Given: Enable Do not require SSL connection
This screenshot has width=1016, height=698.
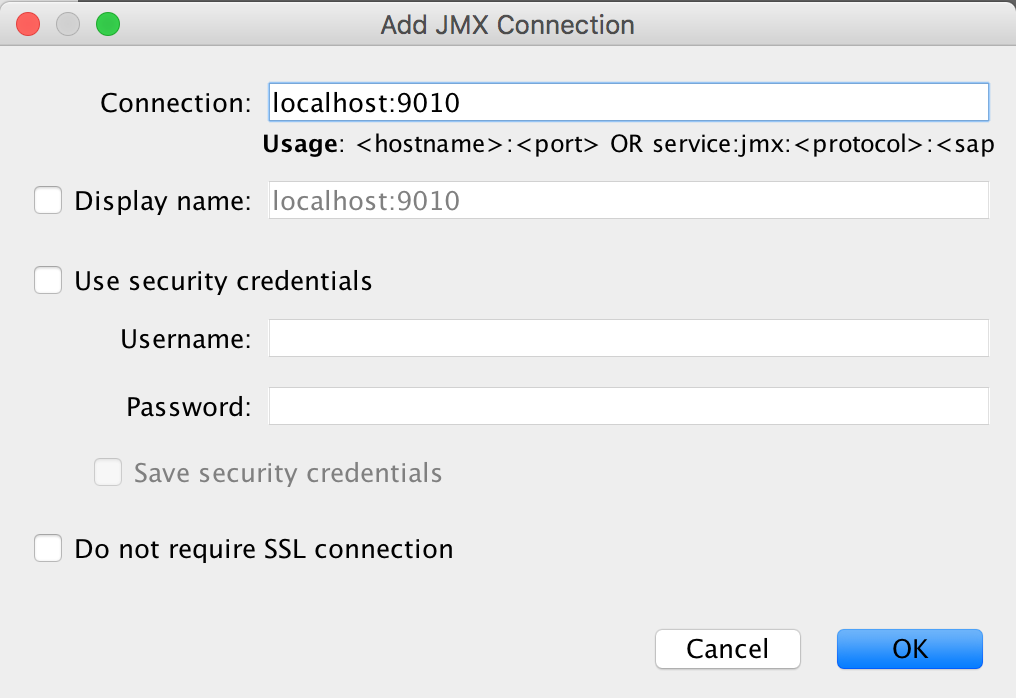Looking at the screenshot, I should click(48, 548).
